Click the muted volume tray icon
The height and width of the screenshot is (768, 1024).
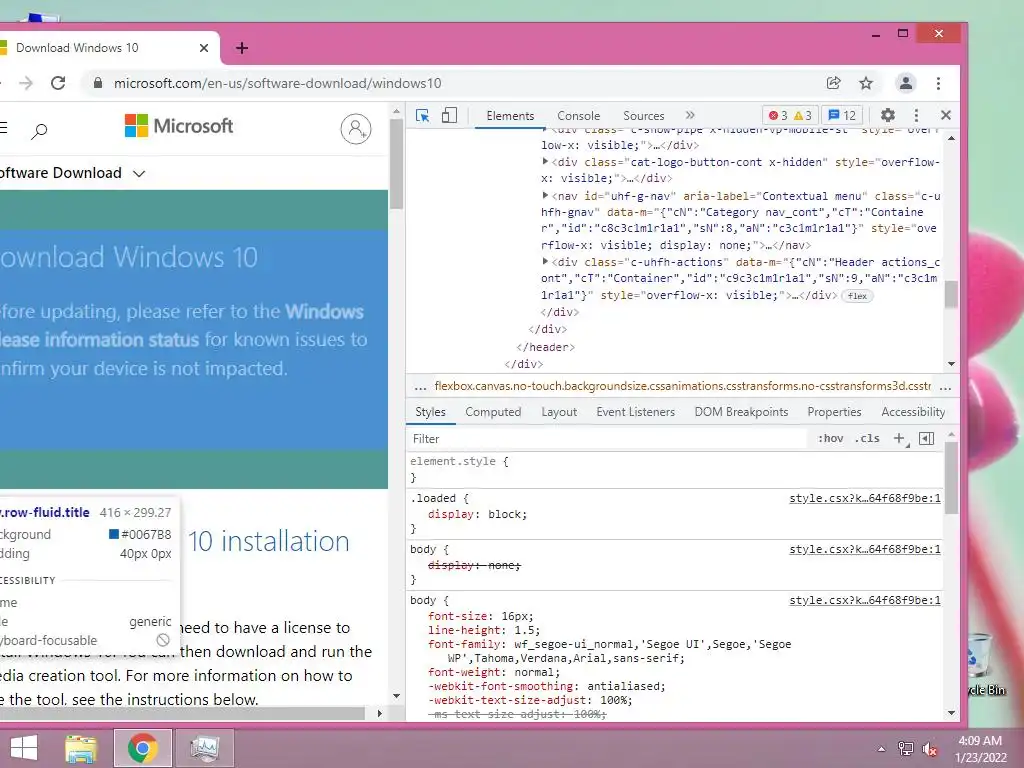tap(929, 749)
